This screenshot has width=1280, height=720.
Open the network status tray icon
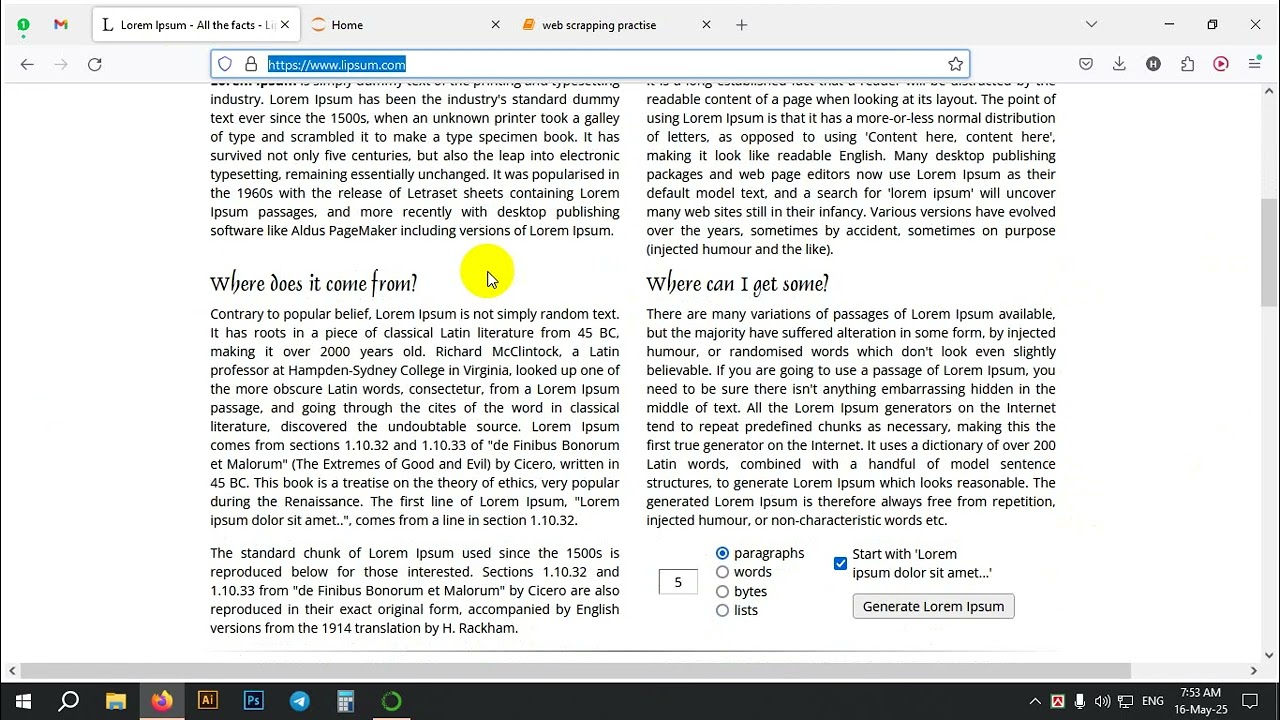(1125, 701)
